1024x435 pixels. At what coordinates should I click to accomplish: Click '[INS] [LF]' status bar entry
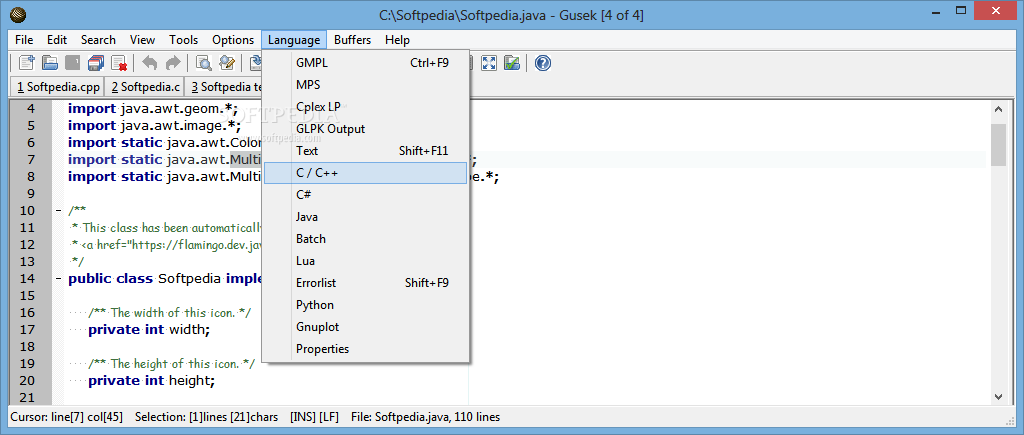coord(314,417)
